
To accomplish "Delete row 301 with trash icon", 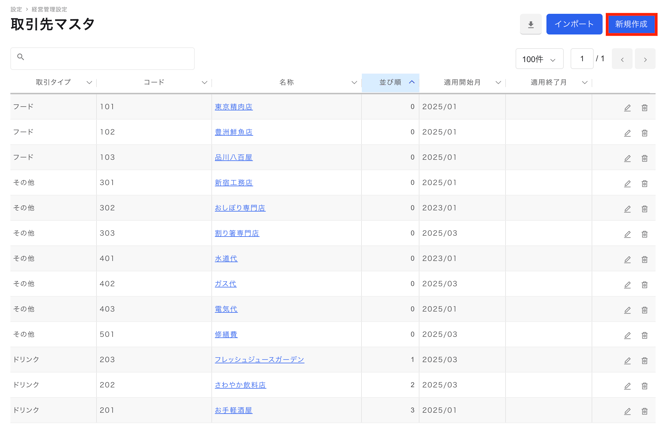I will click(644, 184).
